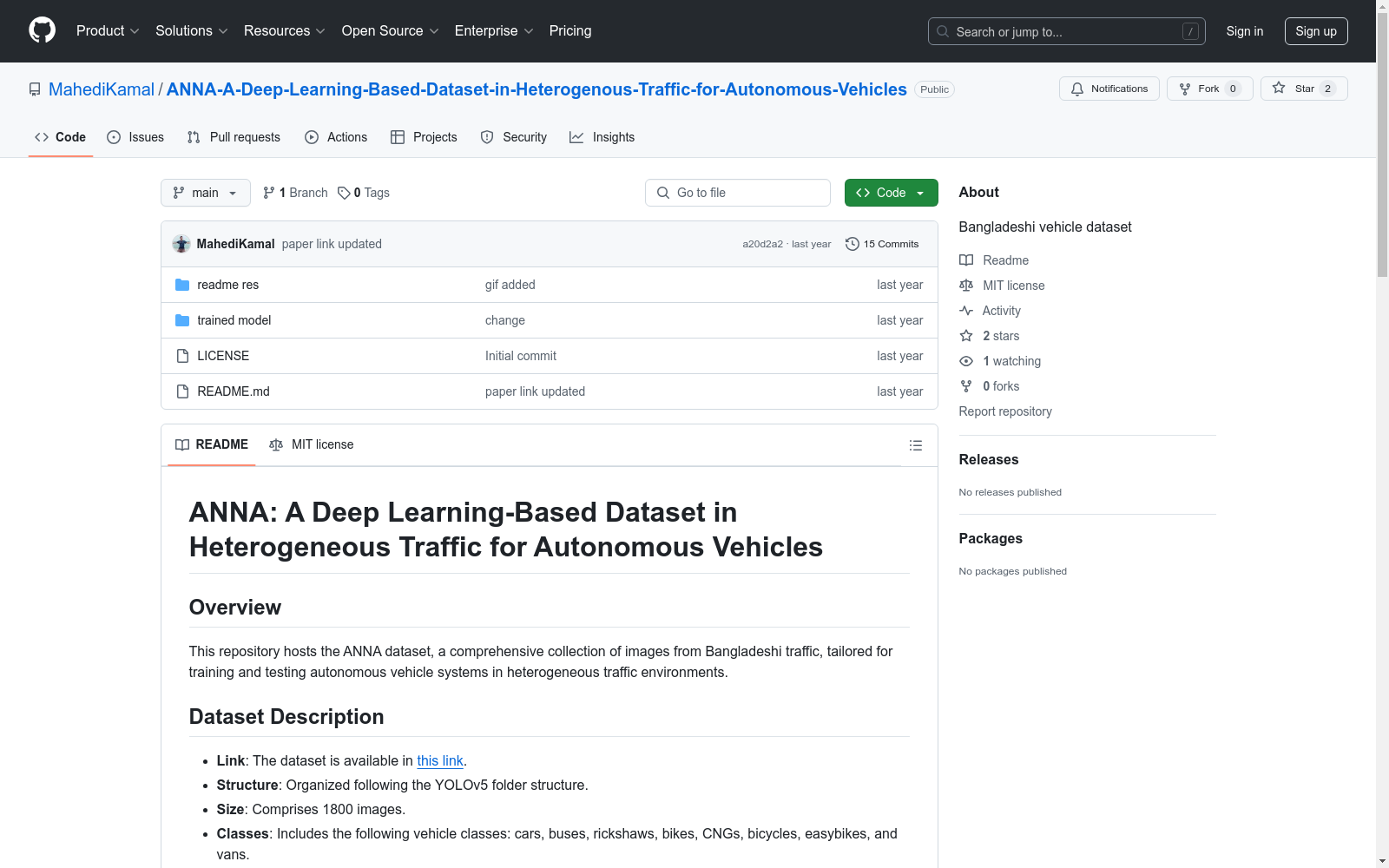This screenshot has height=868, width=1389.
Task: Click the Packages heading link
Action: point(991,539)
